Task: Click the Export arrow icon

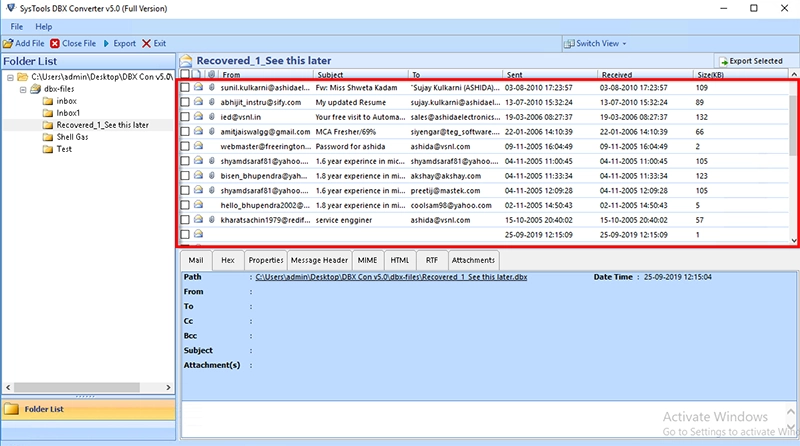Action: [x=106, y=44]
